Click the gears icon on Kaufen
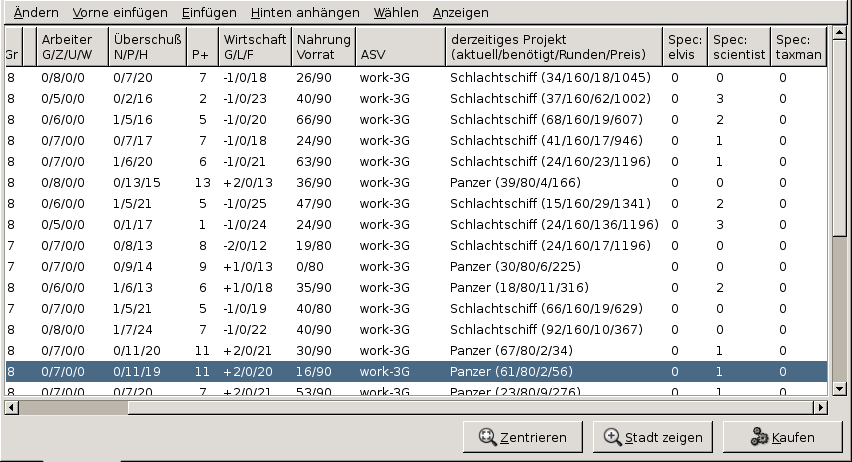 point(759,437)
